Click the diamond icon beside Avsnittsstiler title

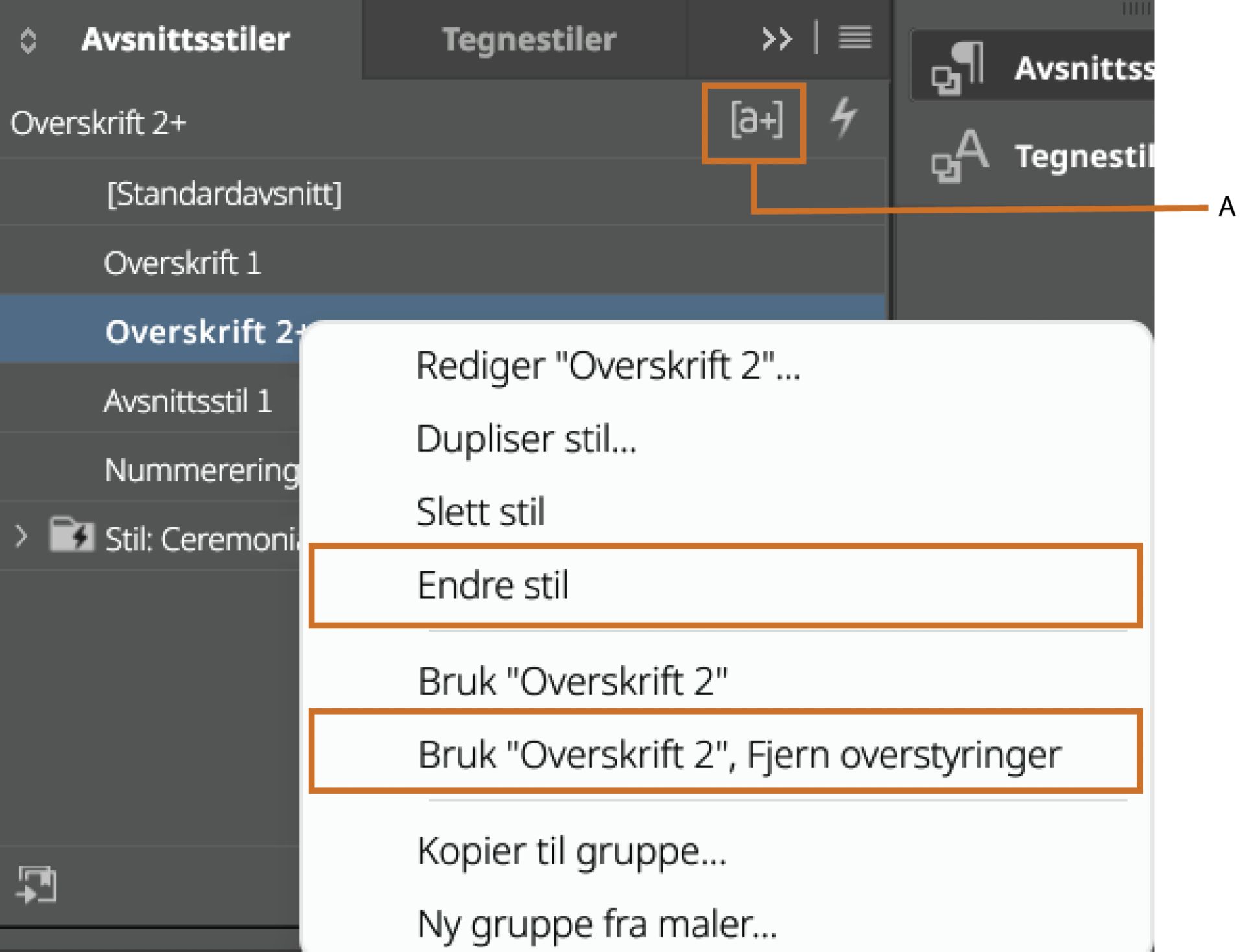[27, 40]
